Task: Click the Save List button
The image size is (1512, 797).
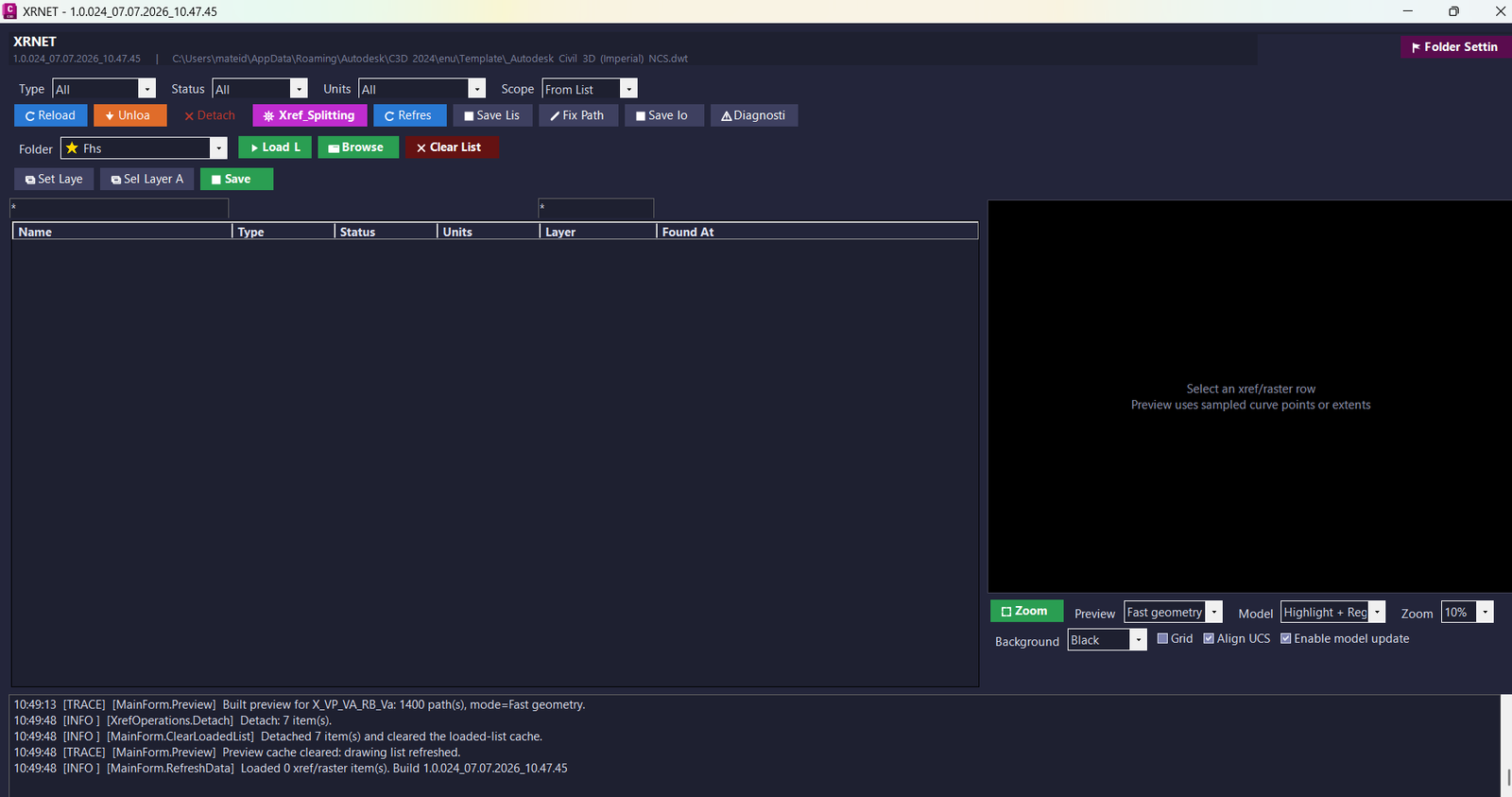Action: coord(492,115)
